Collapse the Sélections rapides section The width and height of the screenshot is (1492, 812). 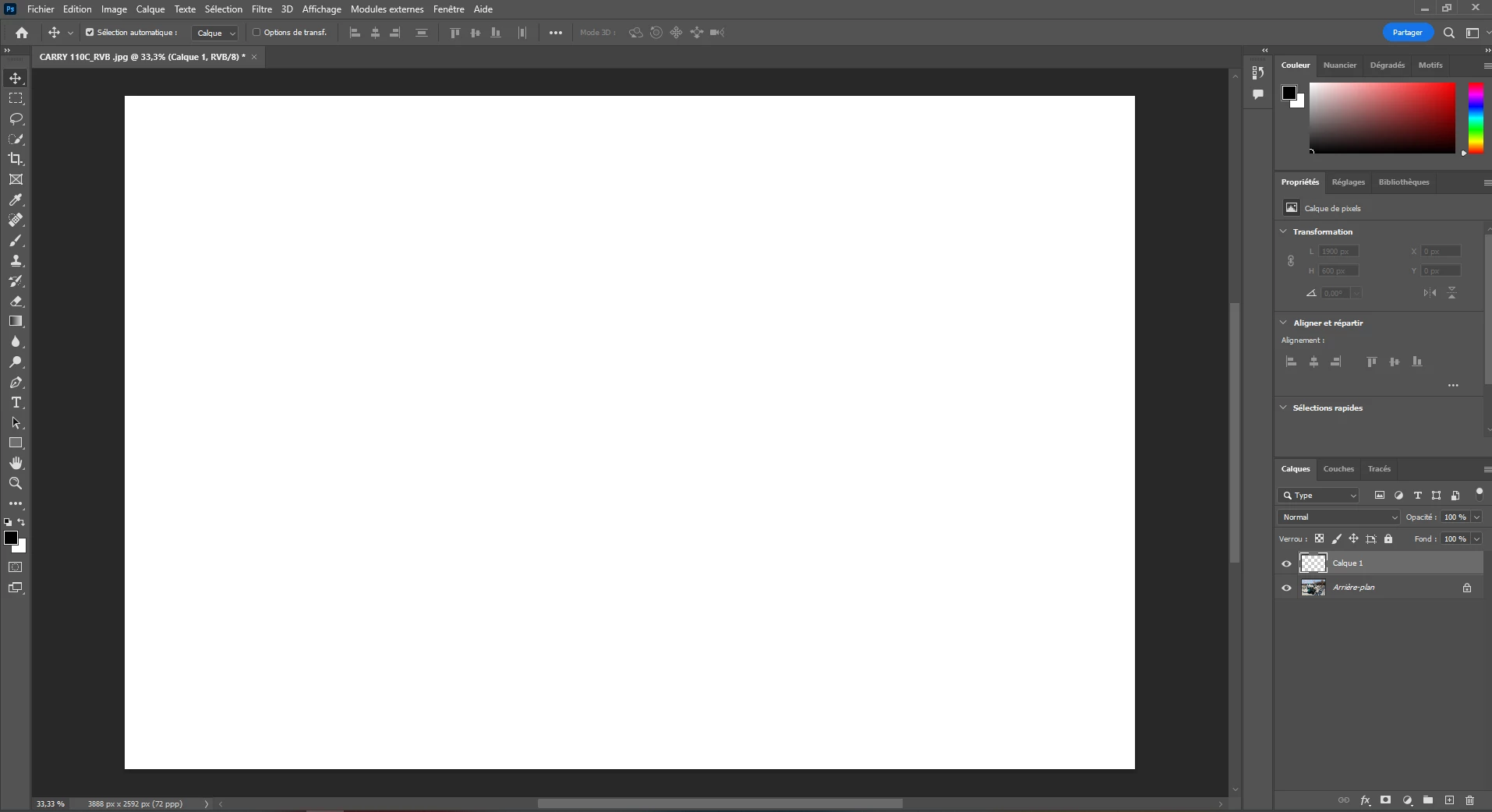coord(1284,408)
